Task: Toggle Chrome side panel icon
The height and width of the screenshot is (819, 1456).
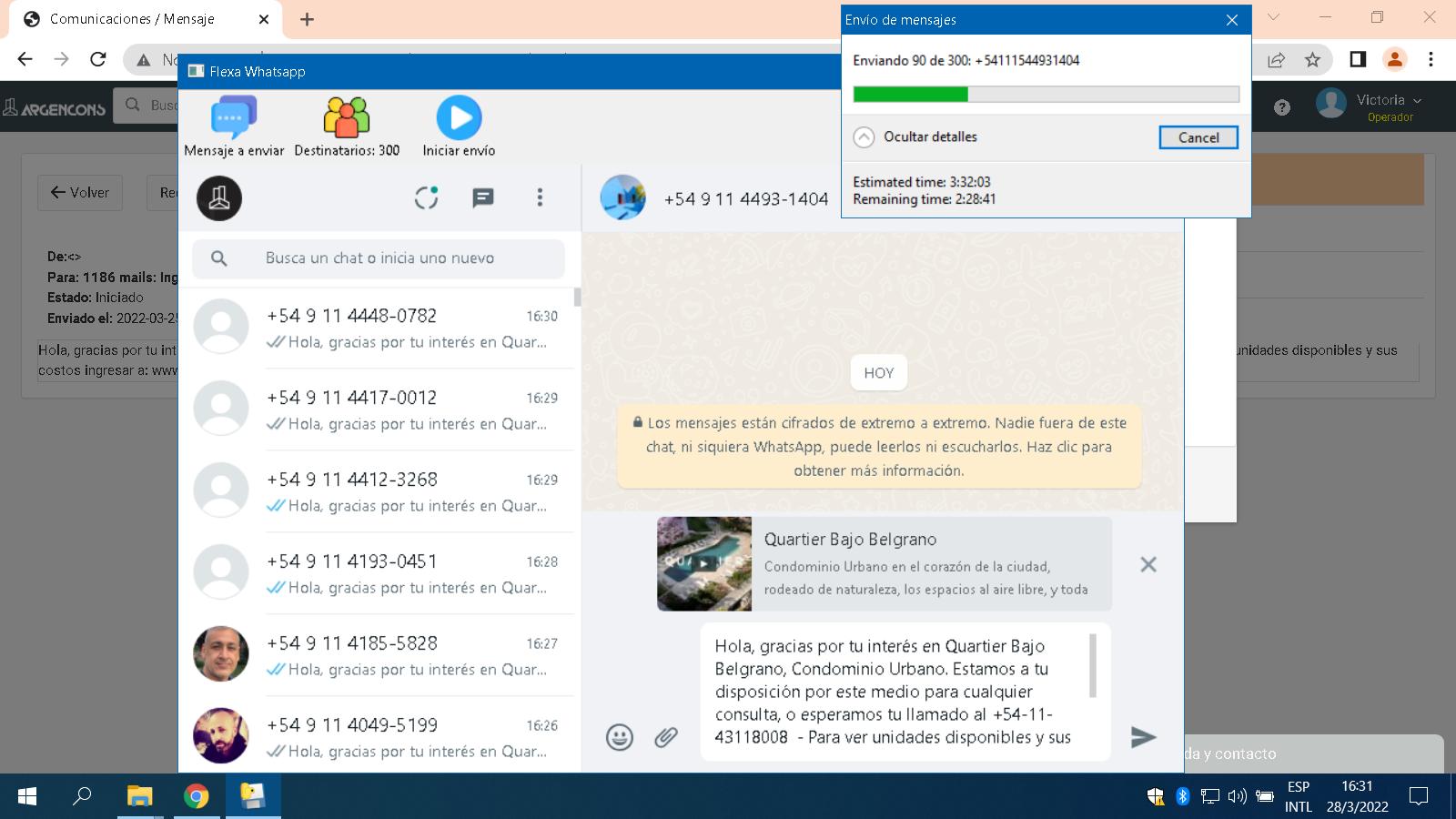Action: tap(1358, 59)
